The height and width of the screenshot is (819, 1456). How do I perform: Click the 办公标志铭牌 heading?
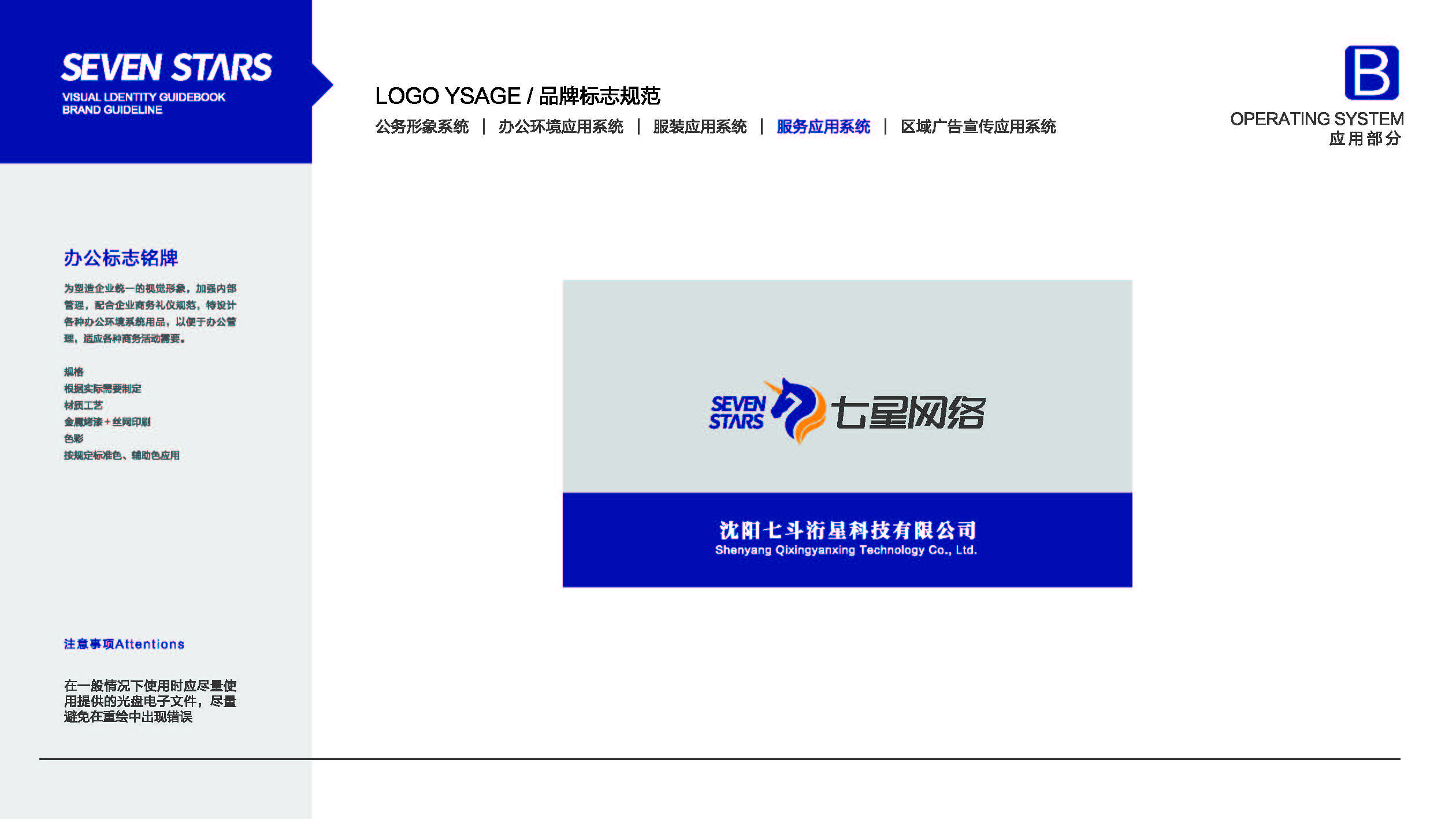[x=121, y=258]
